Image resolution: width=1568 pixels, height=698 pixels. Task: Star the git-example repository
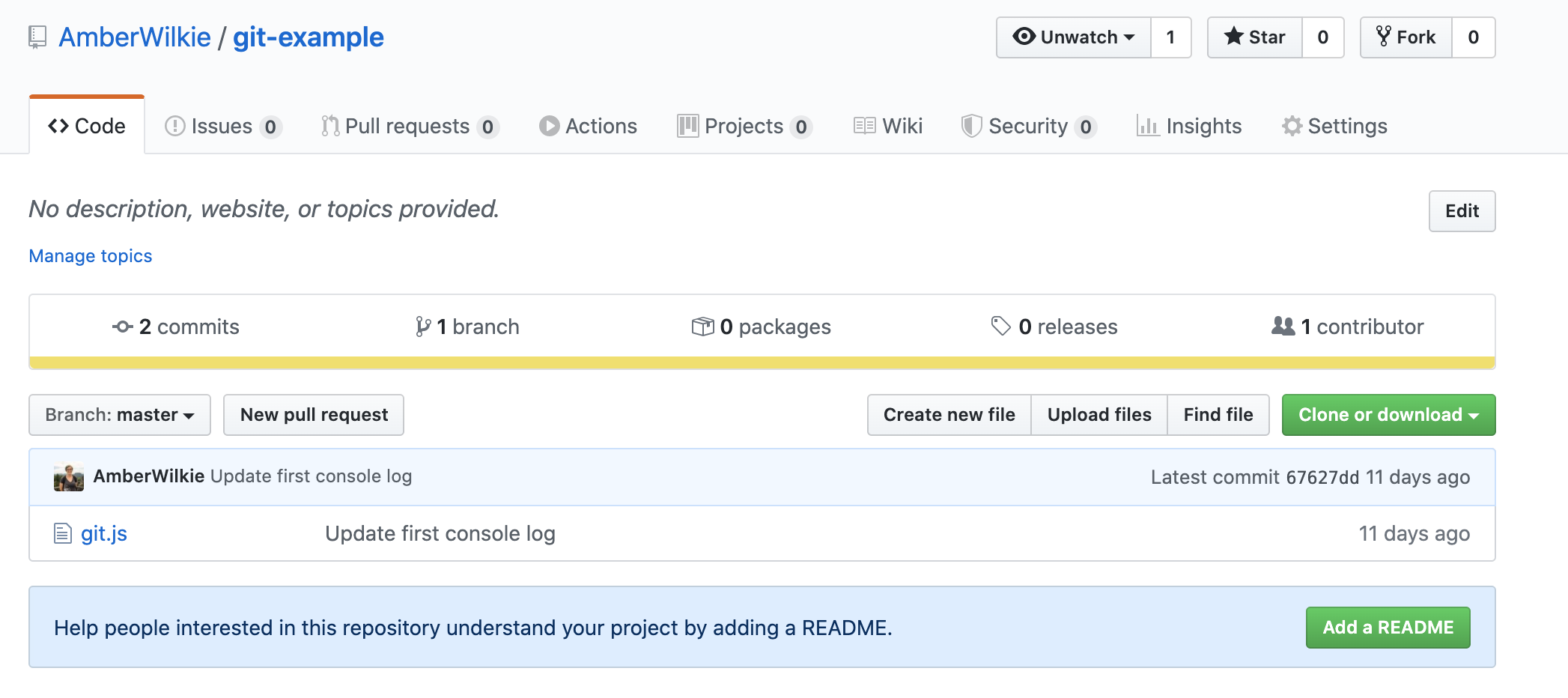coord(1255,37)
